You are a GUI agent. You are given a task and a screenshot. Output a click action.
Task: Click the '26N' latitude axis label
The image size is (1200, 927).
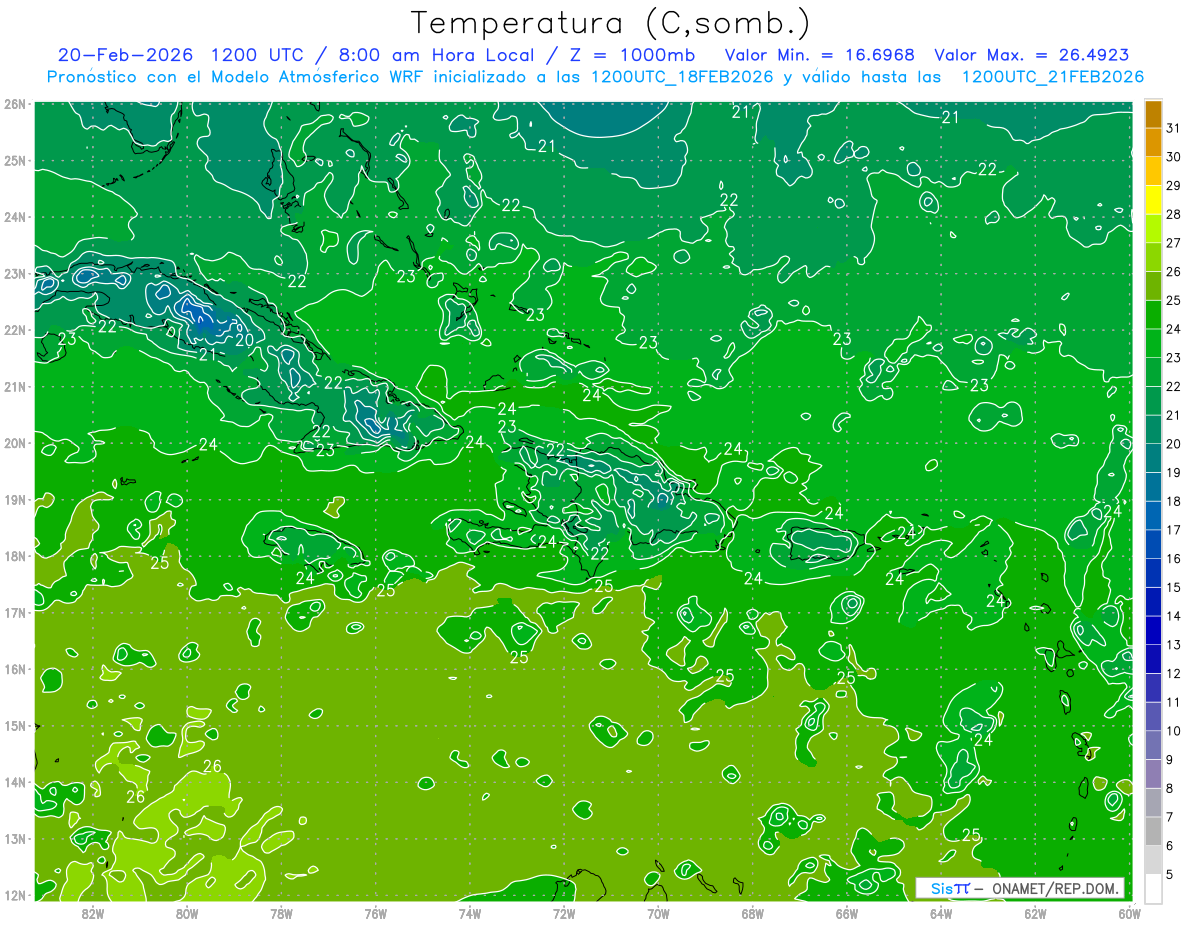pyautogui.click(x=14, y=104)
